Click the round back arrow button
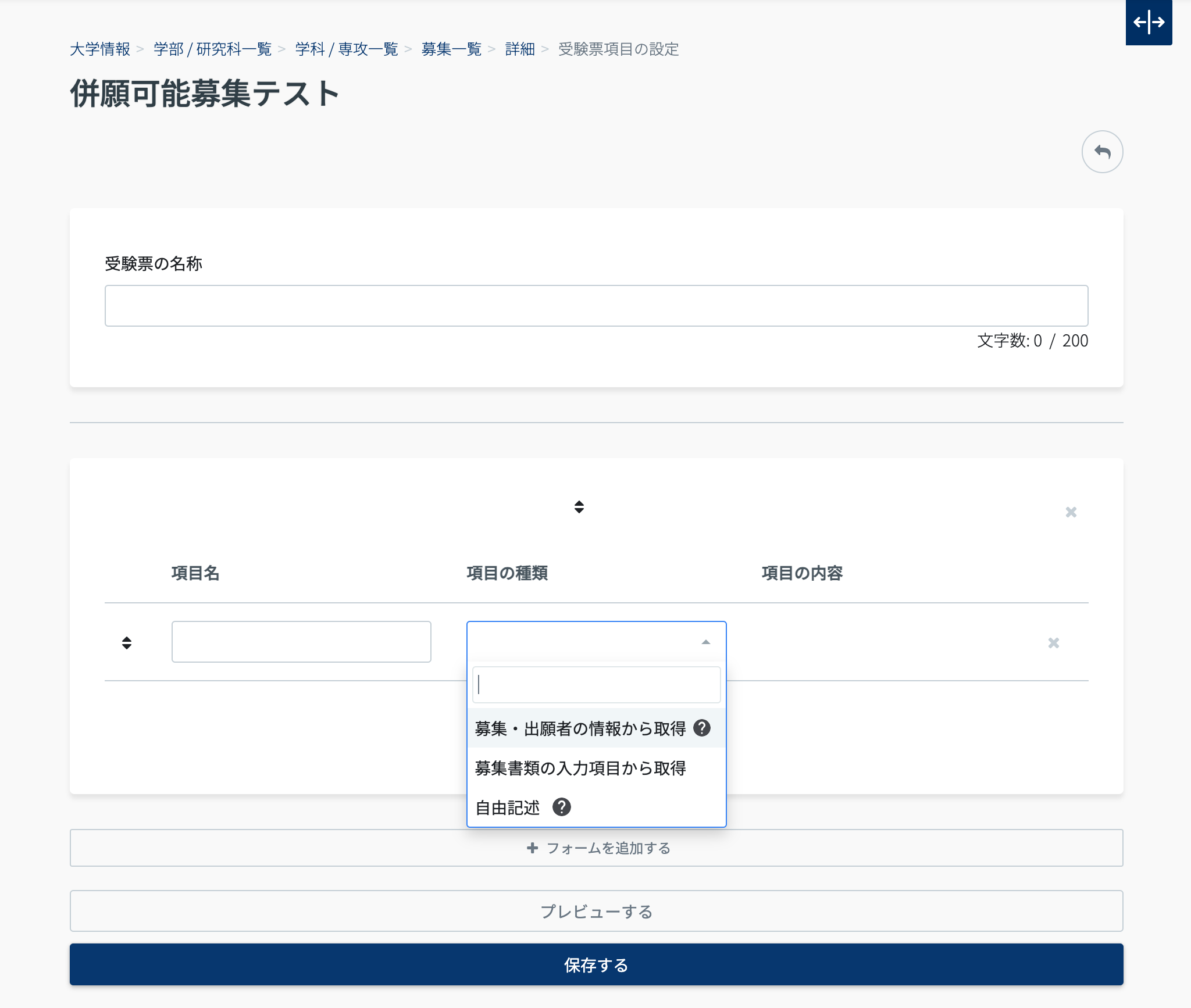The width and height of the screenshot is (1191, 1008). point(1102,152)
